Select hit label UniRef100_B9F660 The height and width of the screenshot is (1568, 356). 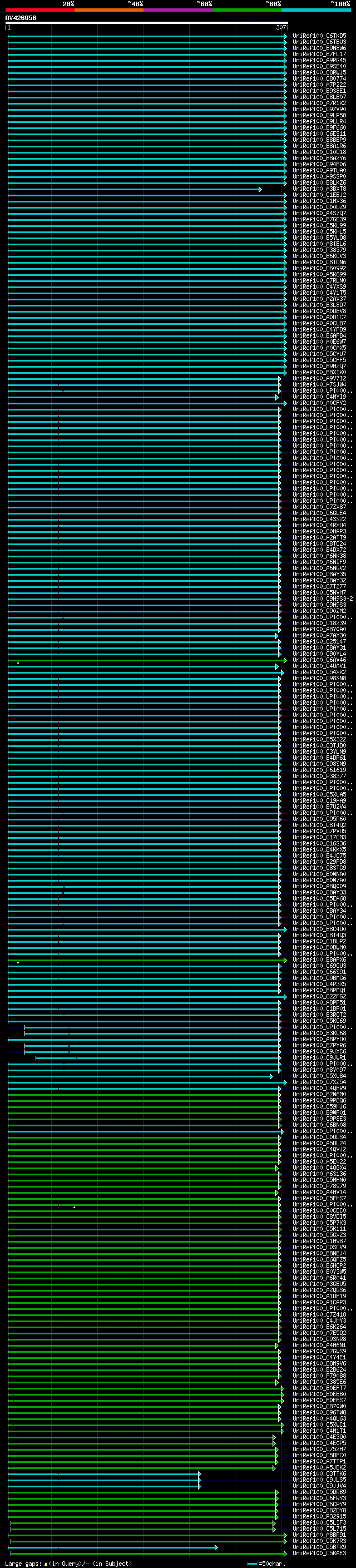(x=319, y=128)
